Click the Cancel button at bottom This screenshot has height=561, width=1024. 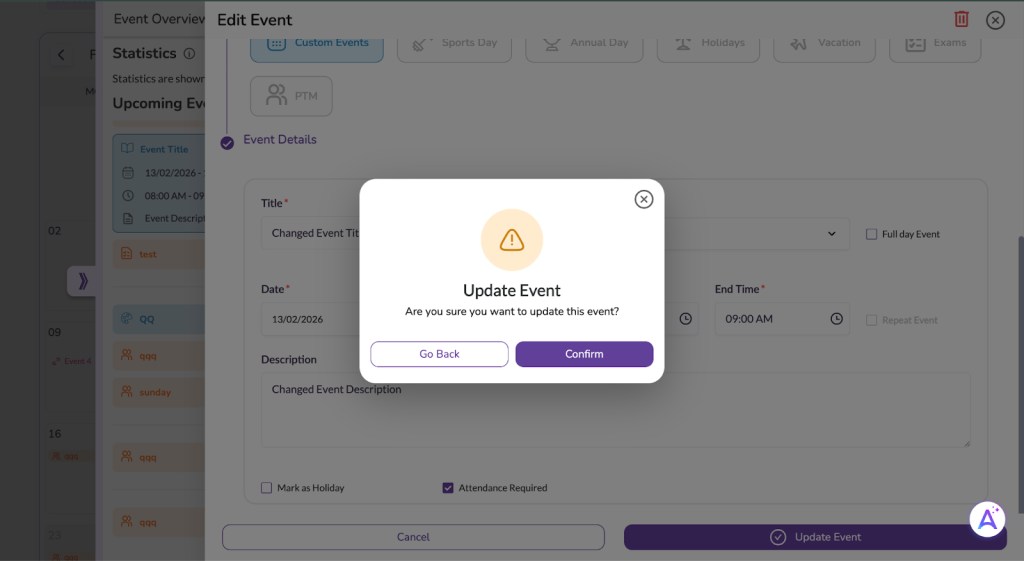tap(413, 537)
